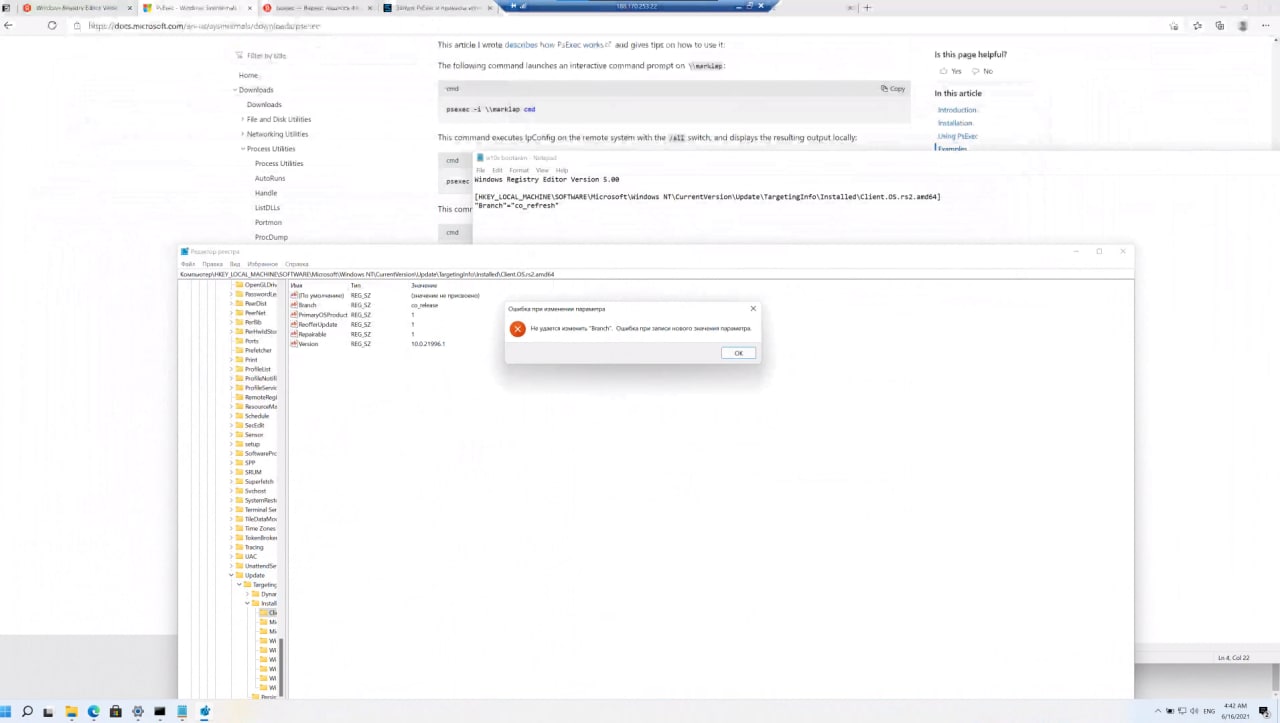The height and width of the screenshot is (723, 1280).
Task: Expand the Schedule registry key
Action: pos(232,416)
